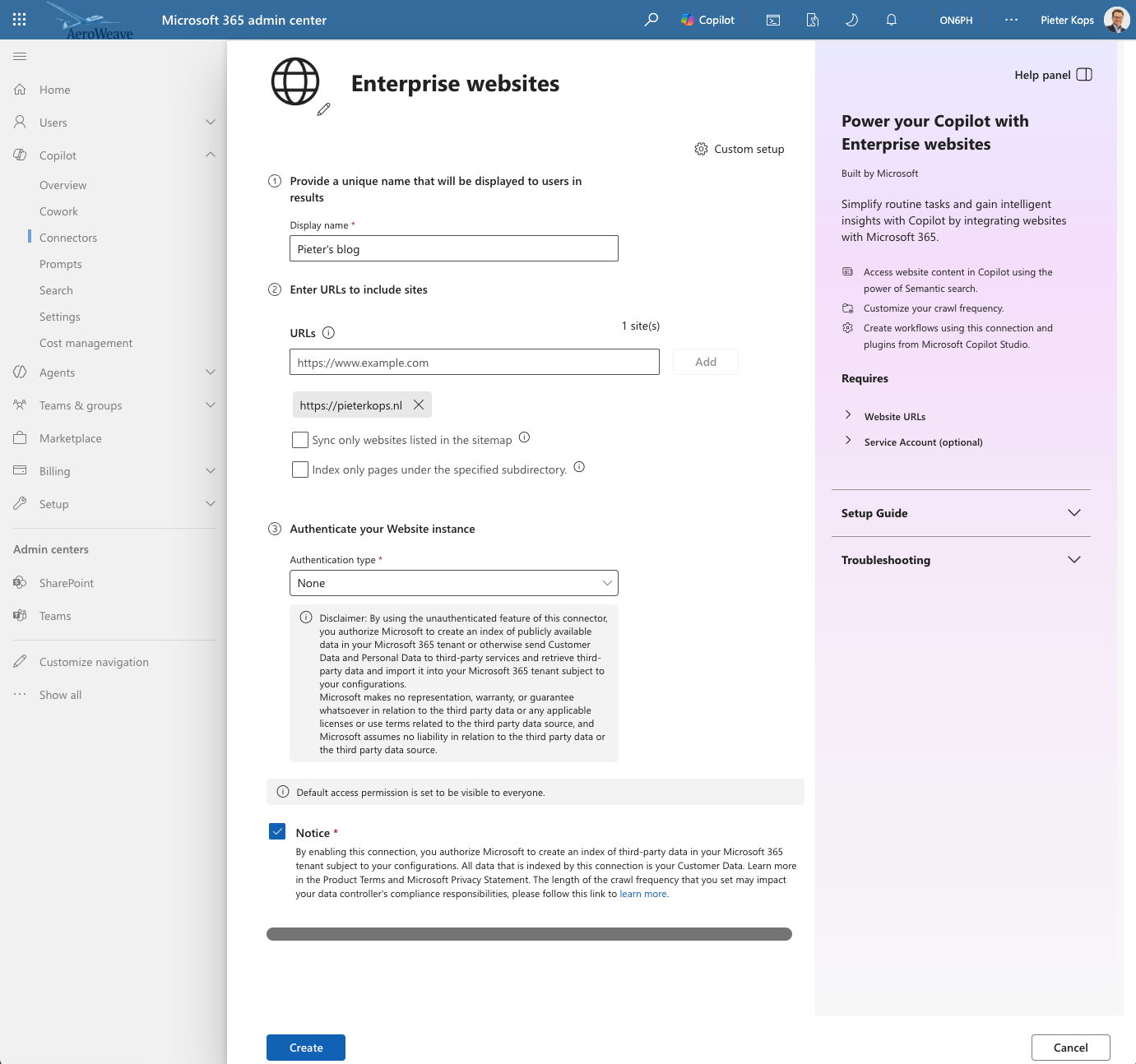1136x1064 pixels.
Task: Click the Create button
Action: [x=306, y=1048]
